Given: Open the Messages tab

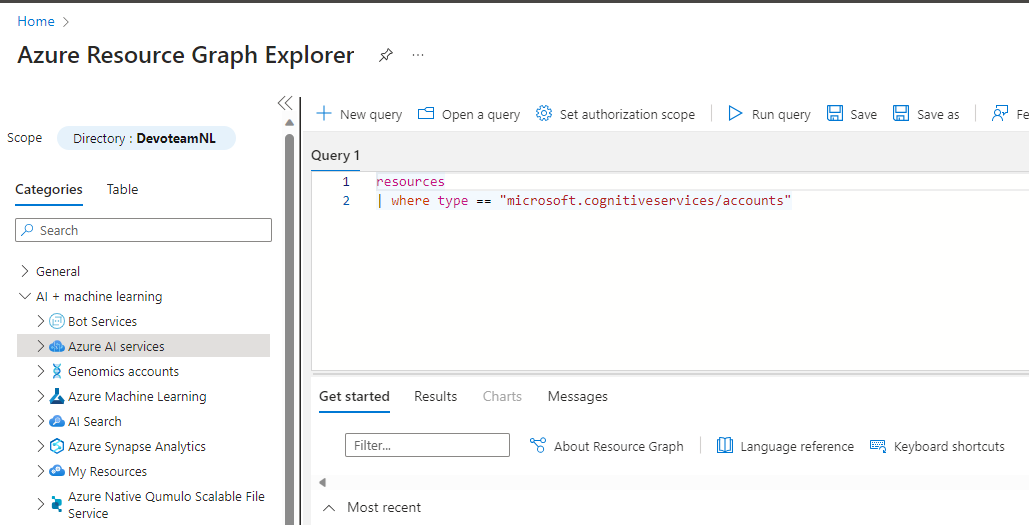Looking at the screenshot, I should [x=578, y=396].
